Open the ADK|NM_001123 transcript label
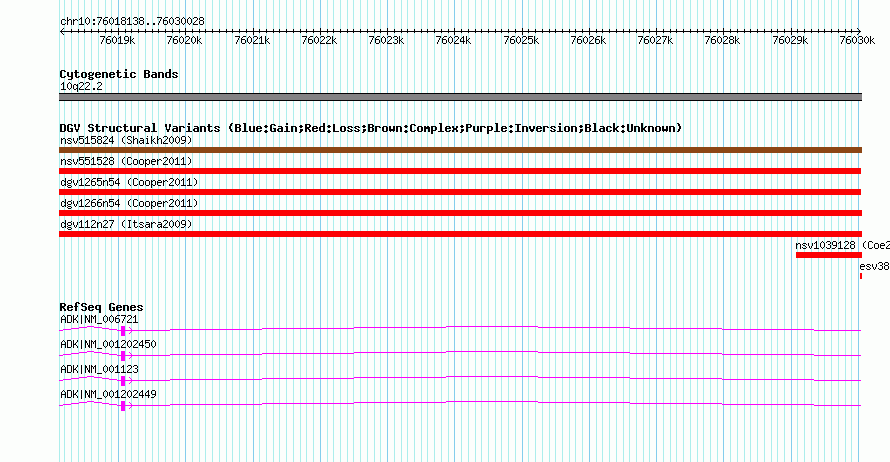The height and width of the screenshot is (462, 890). click(99, 369)
